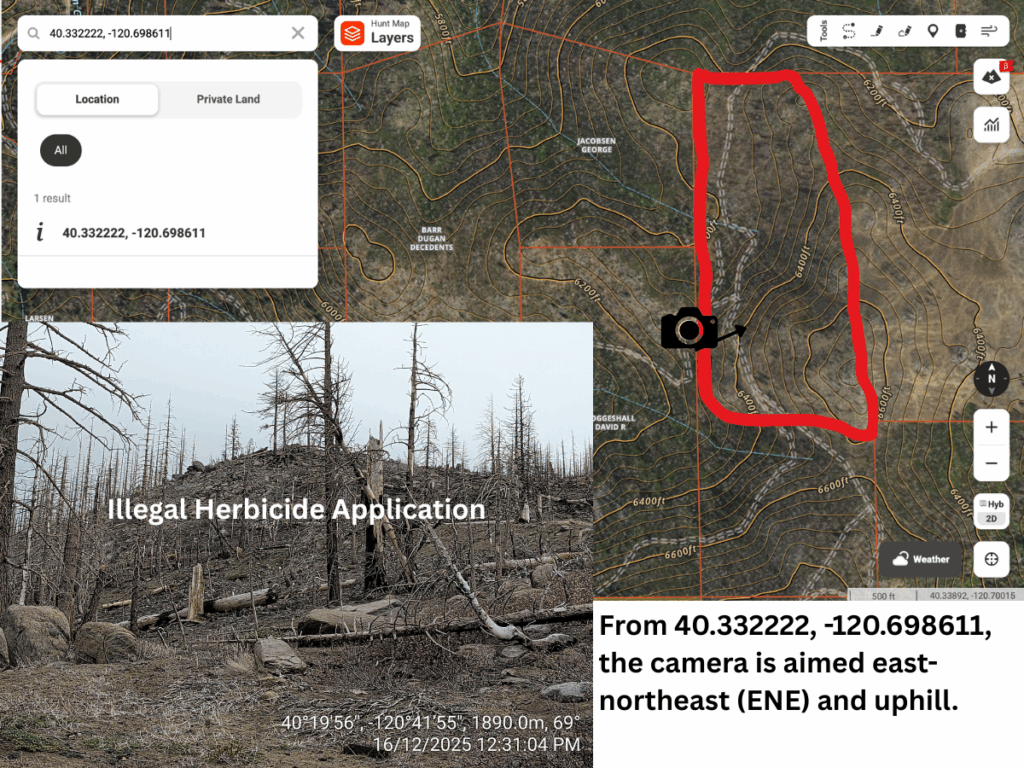Clear the search box with X

tap(298, 33)
